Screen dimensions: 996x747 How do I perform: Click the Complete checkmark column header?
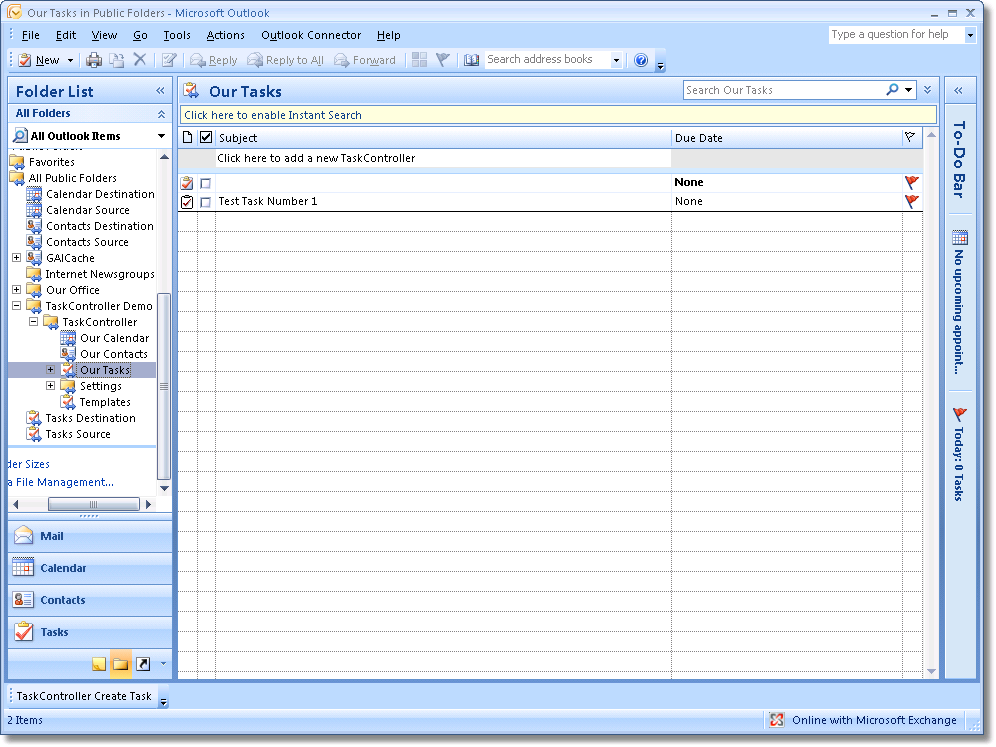206,137
